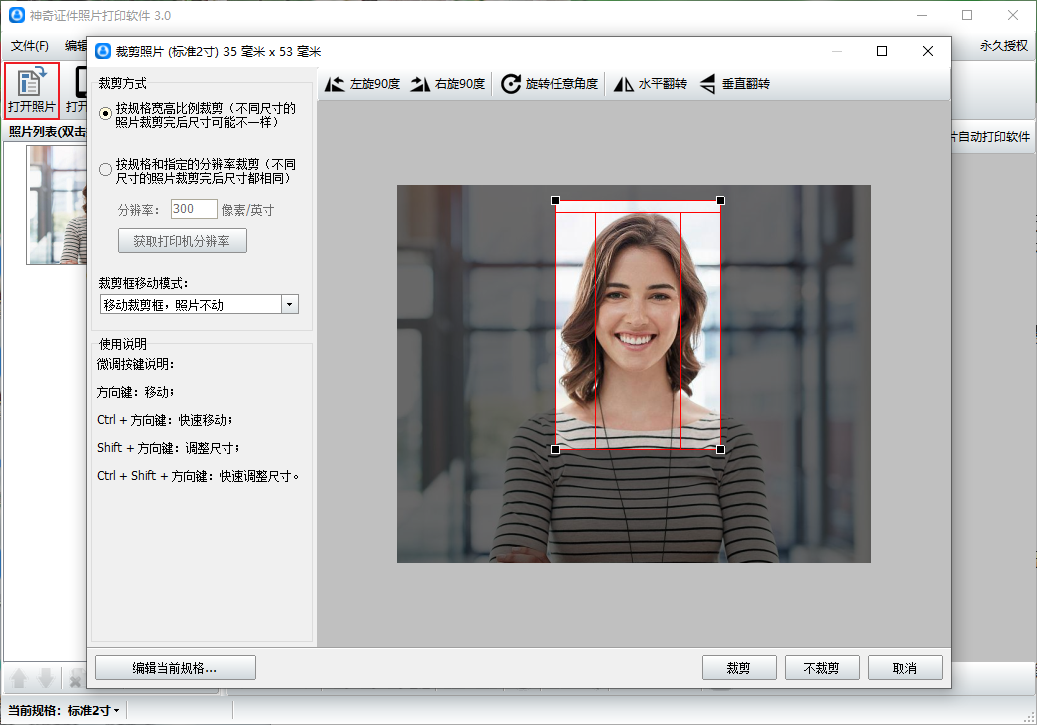Select crop by specified resolution radio option
Viewport: 1037px width, 725px height.
[106, 170]
